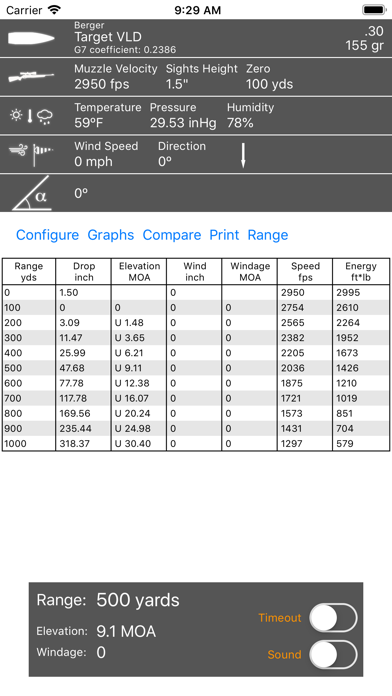This screenshot has width=392, height=696.
Task: Tap the battery status icon
Action: coord(374,10)
